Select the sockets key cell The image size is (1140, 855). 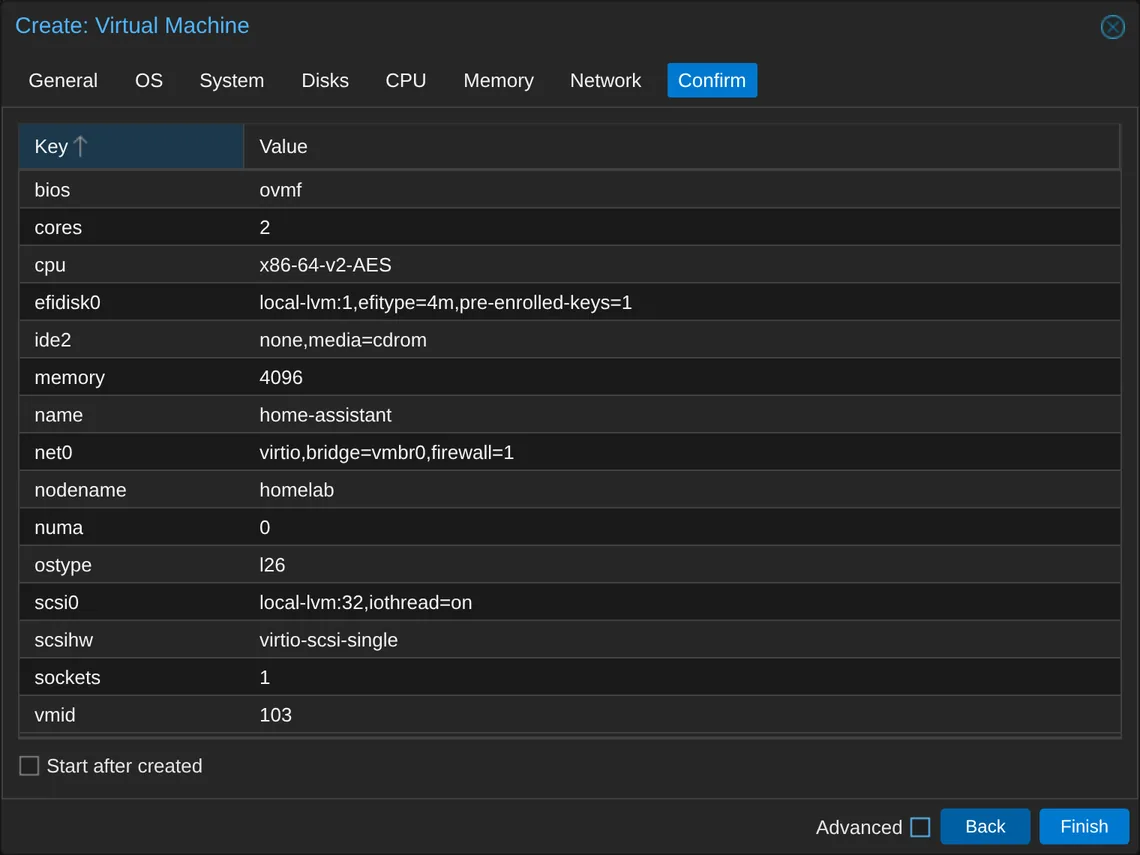coord(131,678)
